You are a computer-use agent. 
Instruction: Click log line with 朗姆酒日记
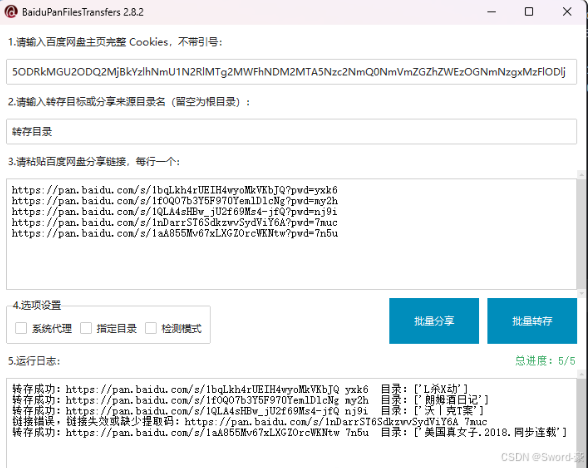click(250, 400)
